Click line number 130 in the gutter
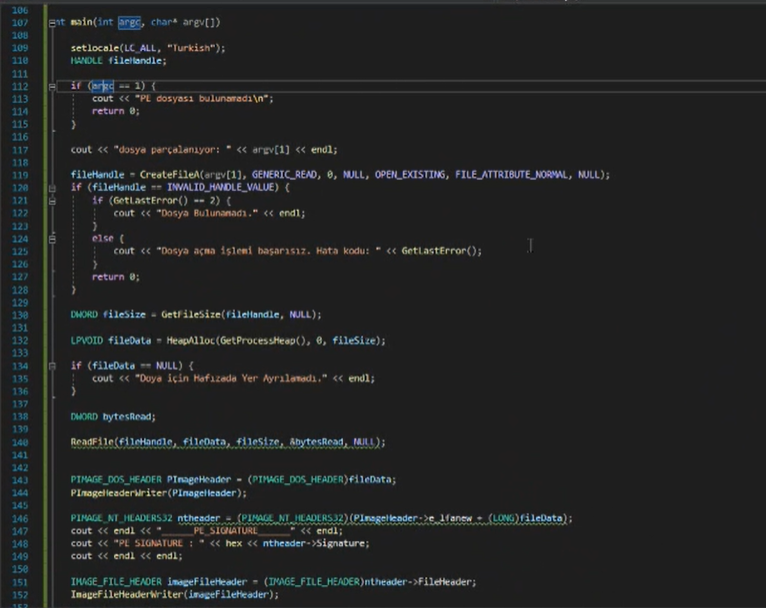This screenshot has height=608, width=766. (20, 315)
